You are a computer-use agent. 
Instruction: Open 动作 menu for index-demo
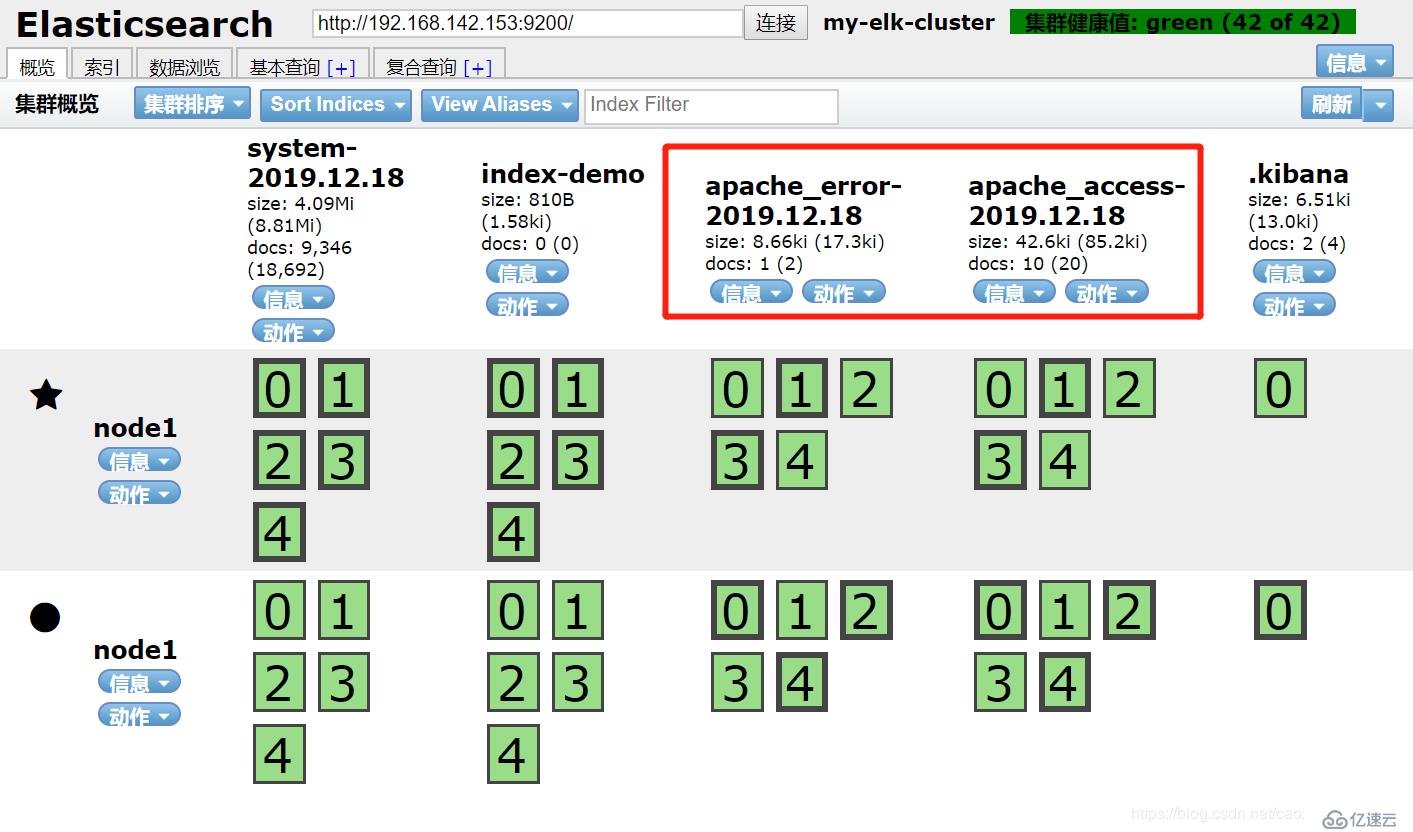[x=527, y=305]
